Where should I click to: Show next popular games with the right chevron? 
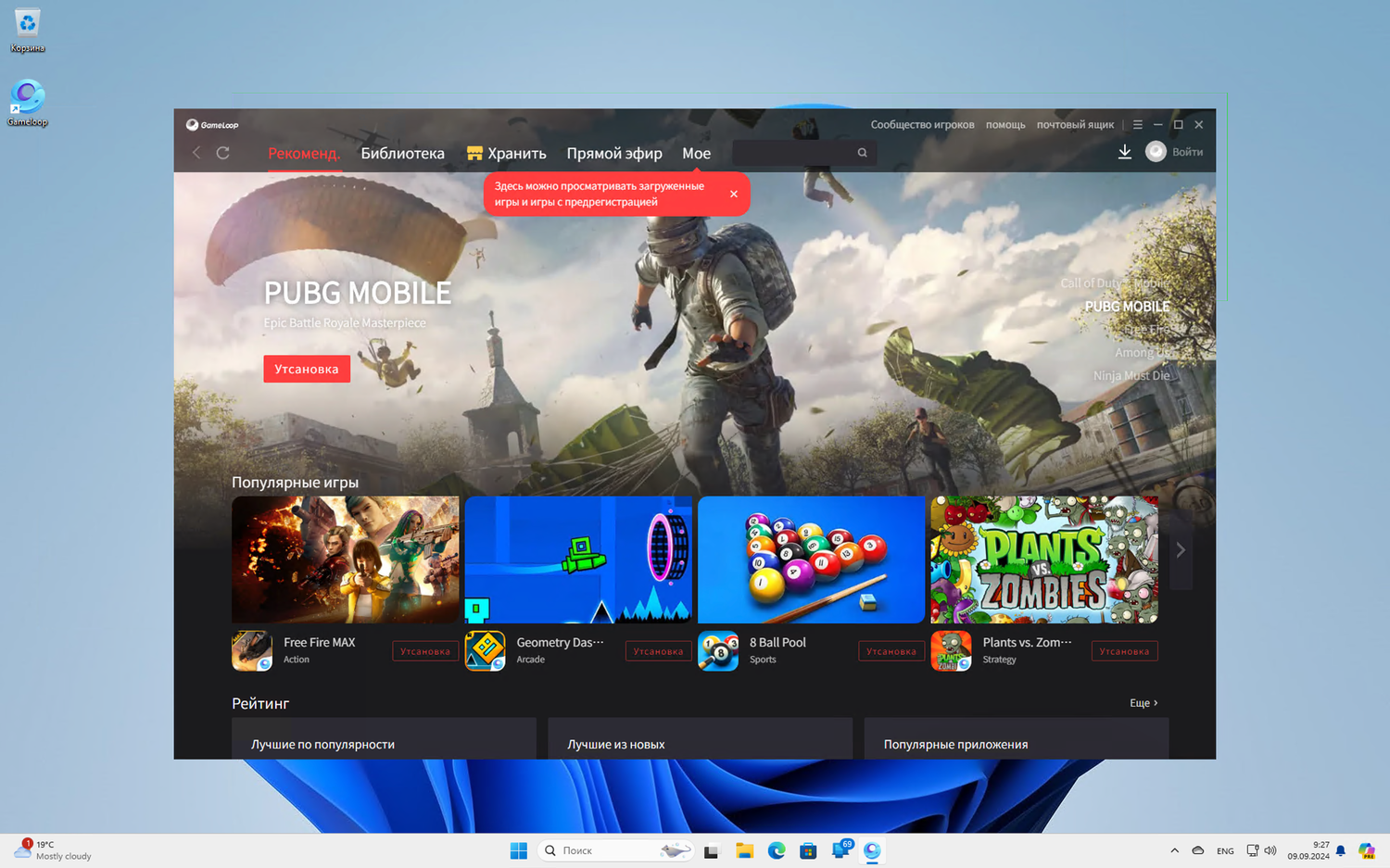click(x=1181, y=550)
